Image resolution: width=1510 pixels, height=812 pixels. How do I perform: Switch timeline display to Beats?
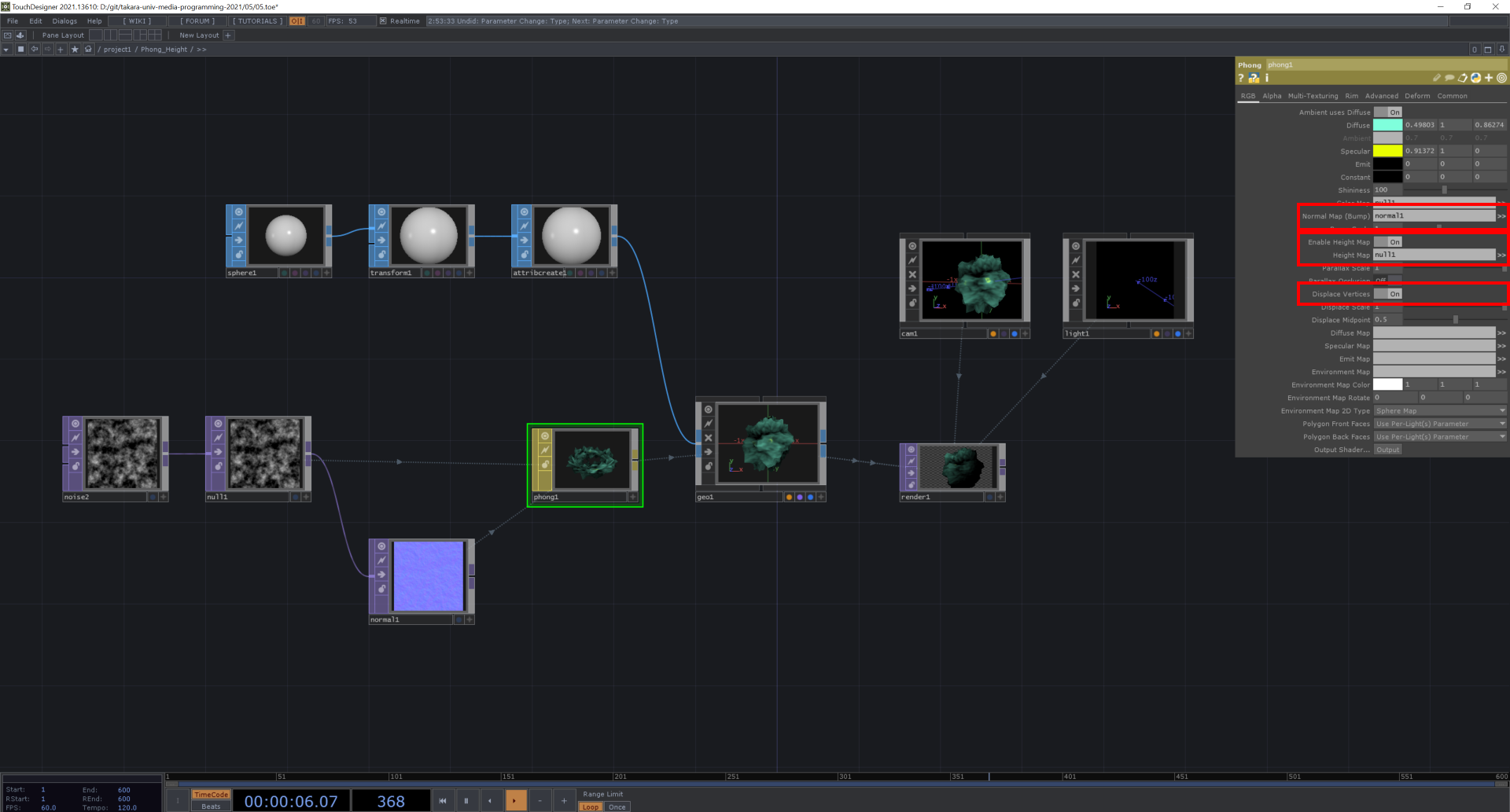click(210, 806)
